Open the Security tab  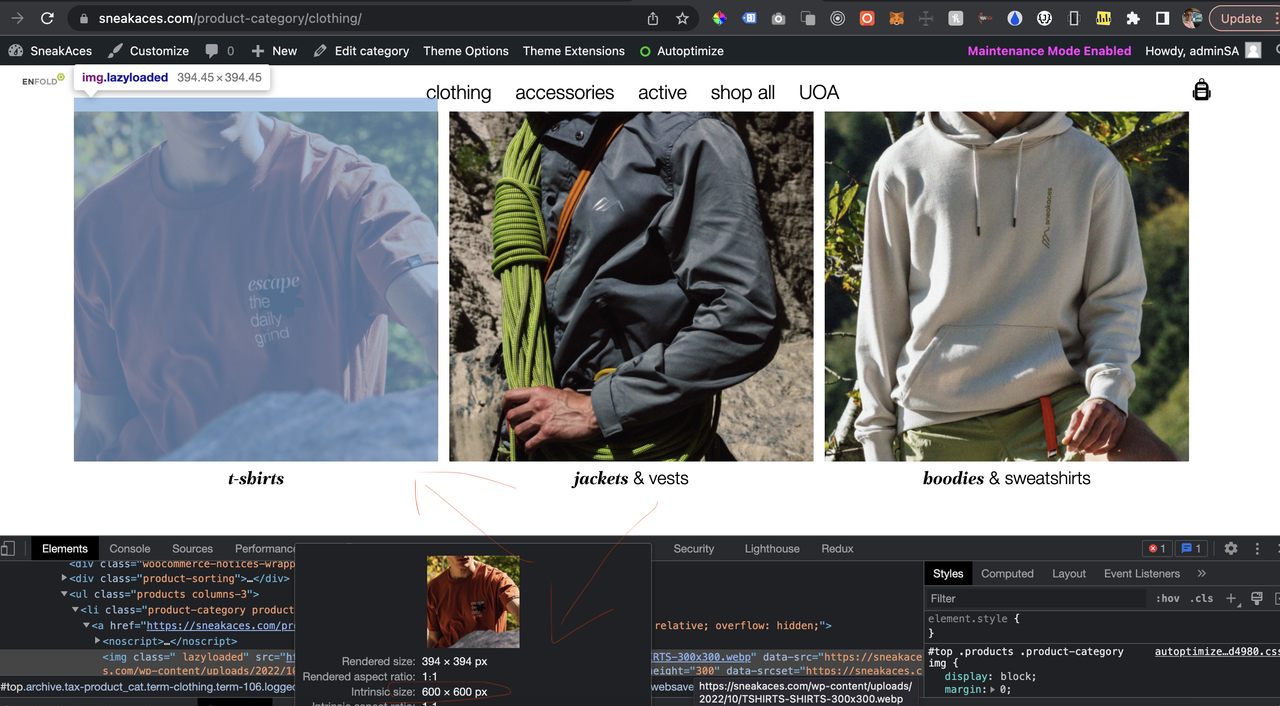point(694,548)
